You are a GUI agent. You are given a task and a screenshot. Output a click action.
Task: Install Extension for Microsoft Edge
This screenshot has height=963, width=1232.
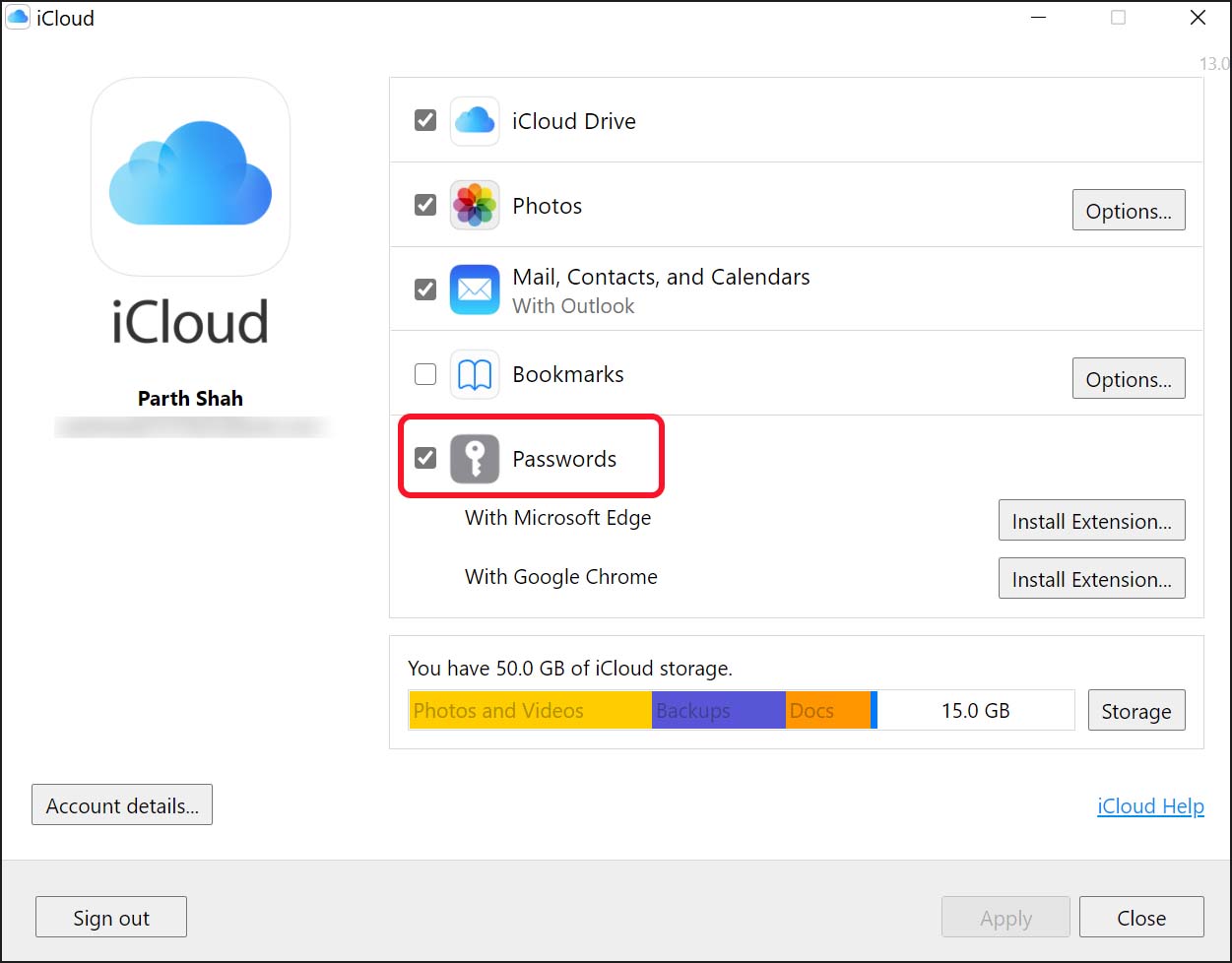1091,521
